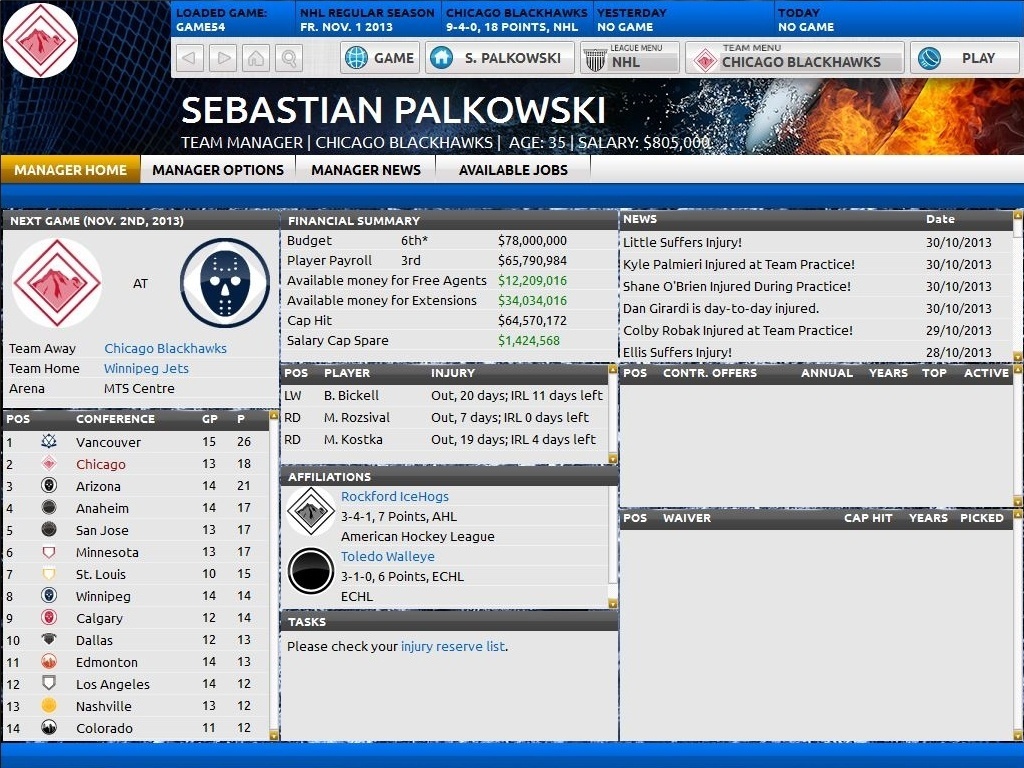Open the Winnipeg Jets team link
Screen dimensions: 1024x768
click(x=146, y=368)
